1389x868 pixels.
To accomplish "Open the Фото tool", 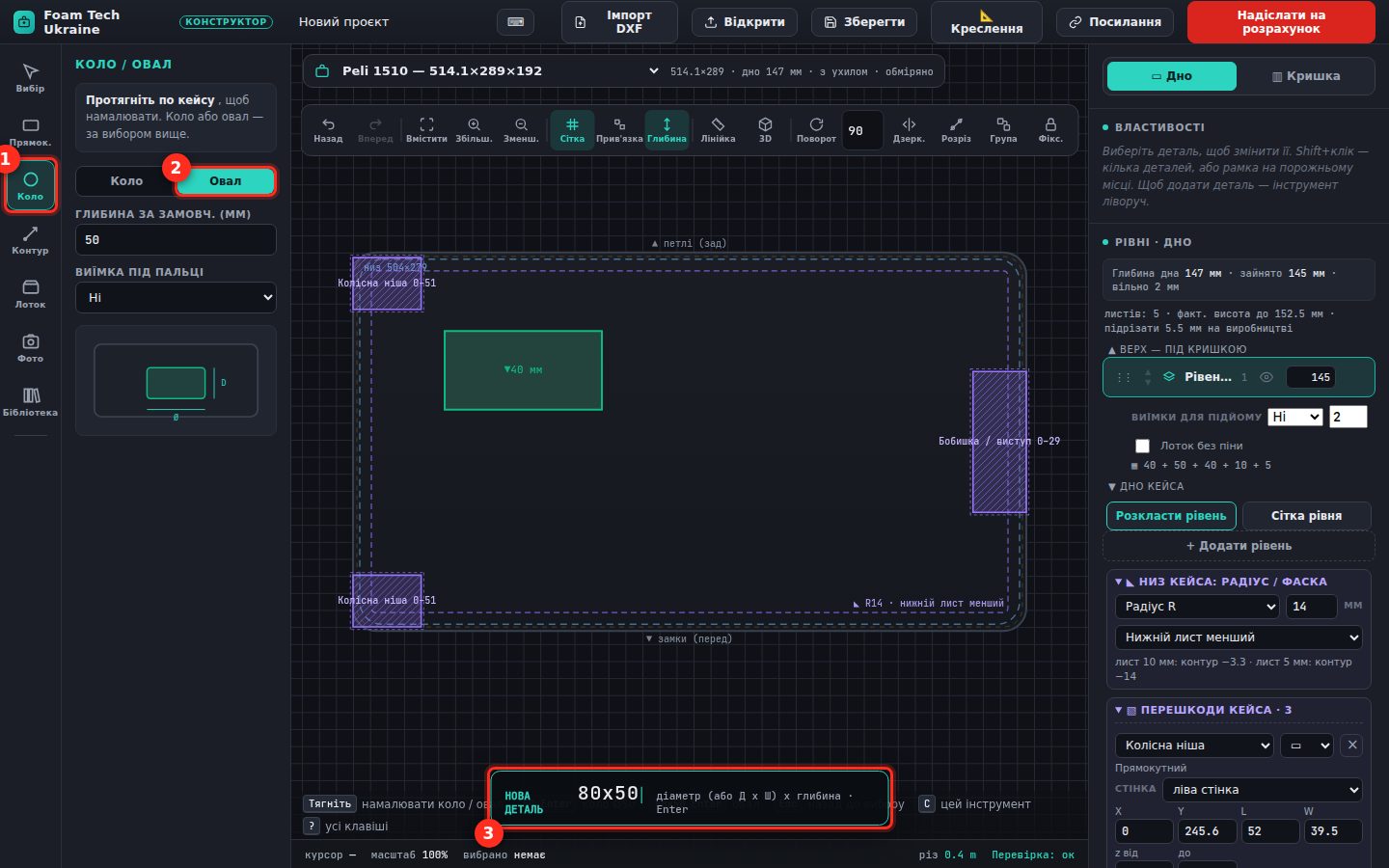I will [30, 347].
